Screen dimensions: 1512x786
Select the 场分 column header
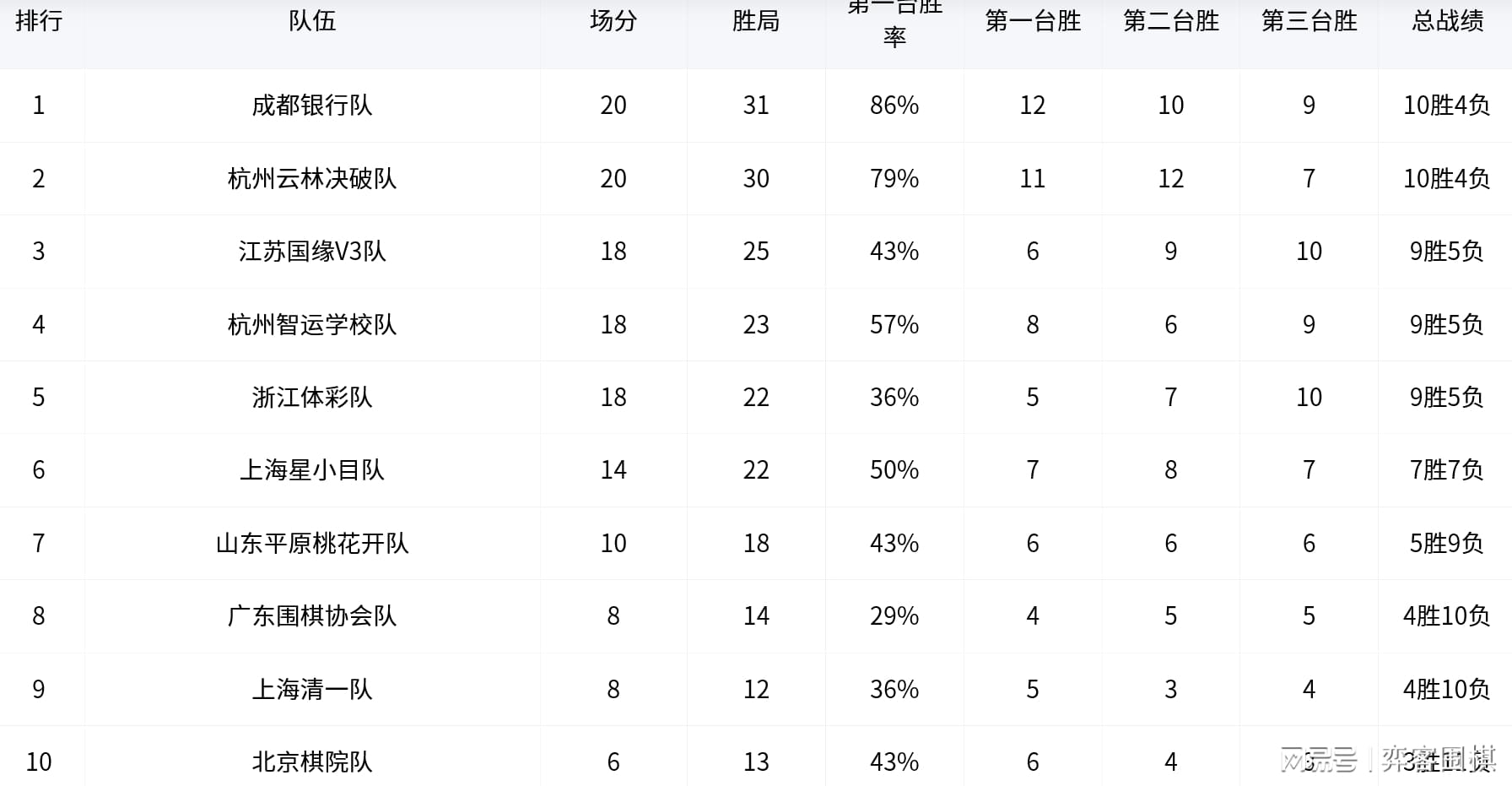tap(613, 21)
